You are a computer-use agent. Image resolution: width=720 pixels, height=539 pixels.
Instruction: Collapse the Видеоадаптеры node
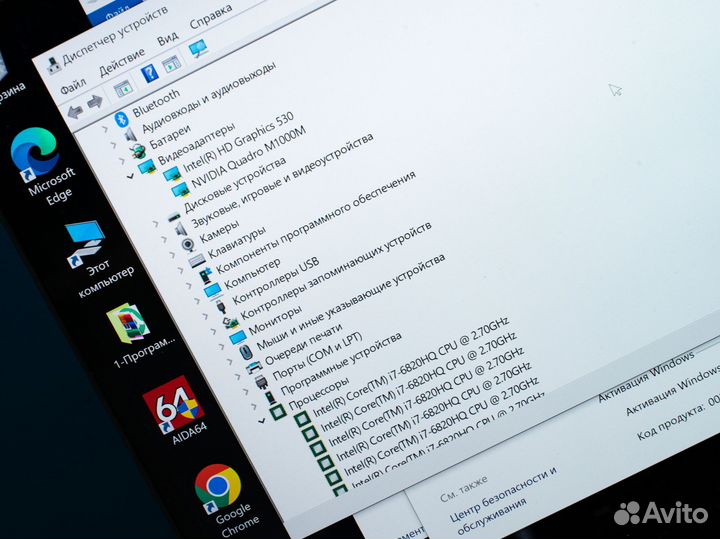coord(131,176)
